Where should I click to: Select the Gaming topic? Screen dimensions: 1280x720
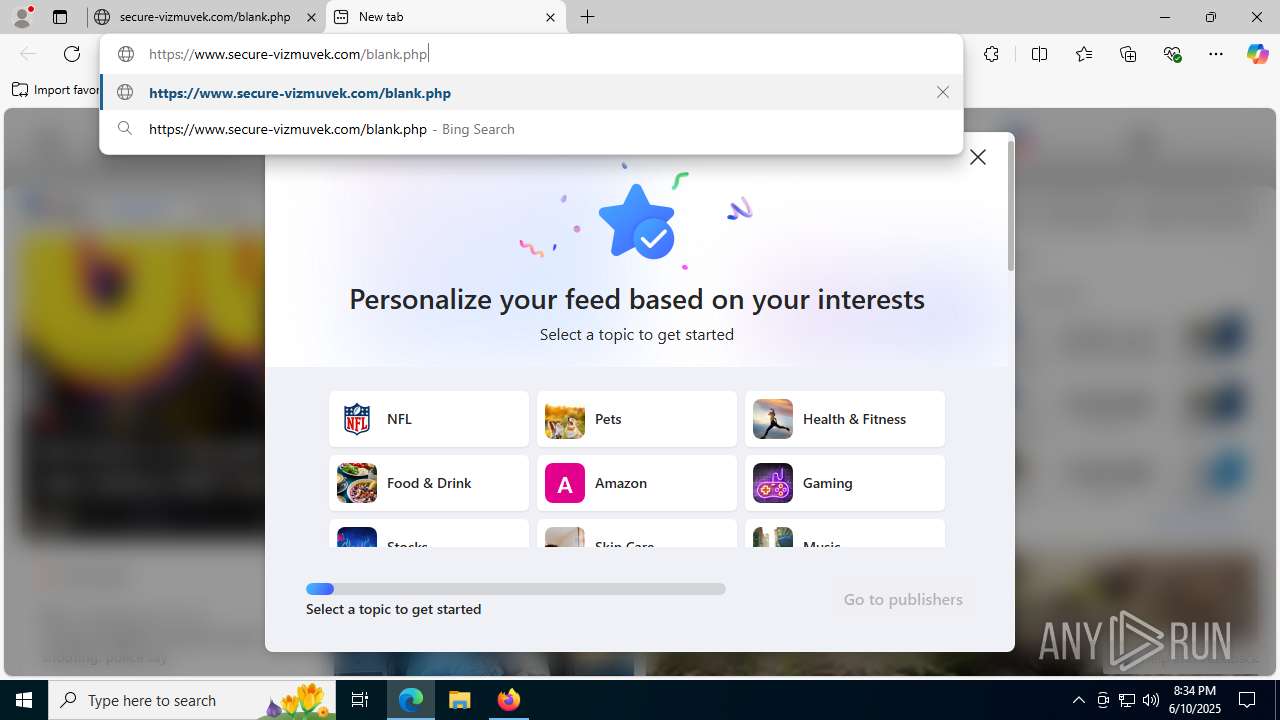click(845, 483)
